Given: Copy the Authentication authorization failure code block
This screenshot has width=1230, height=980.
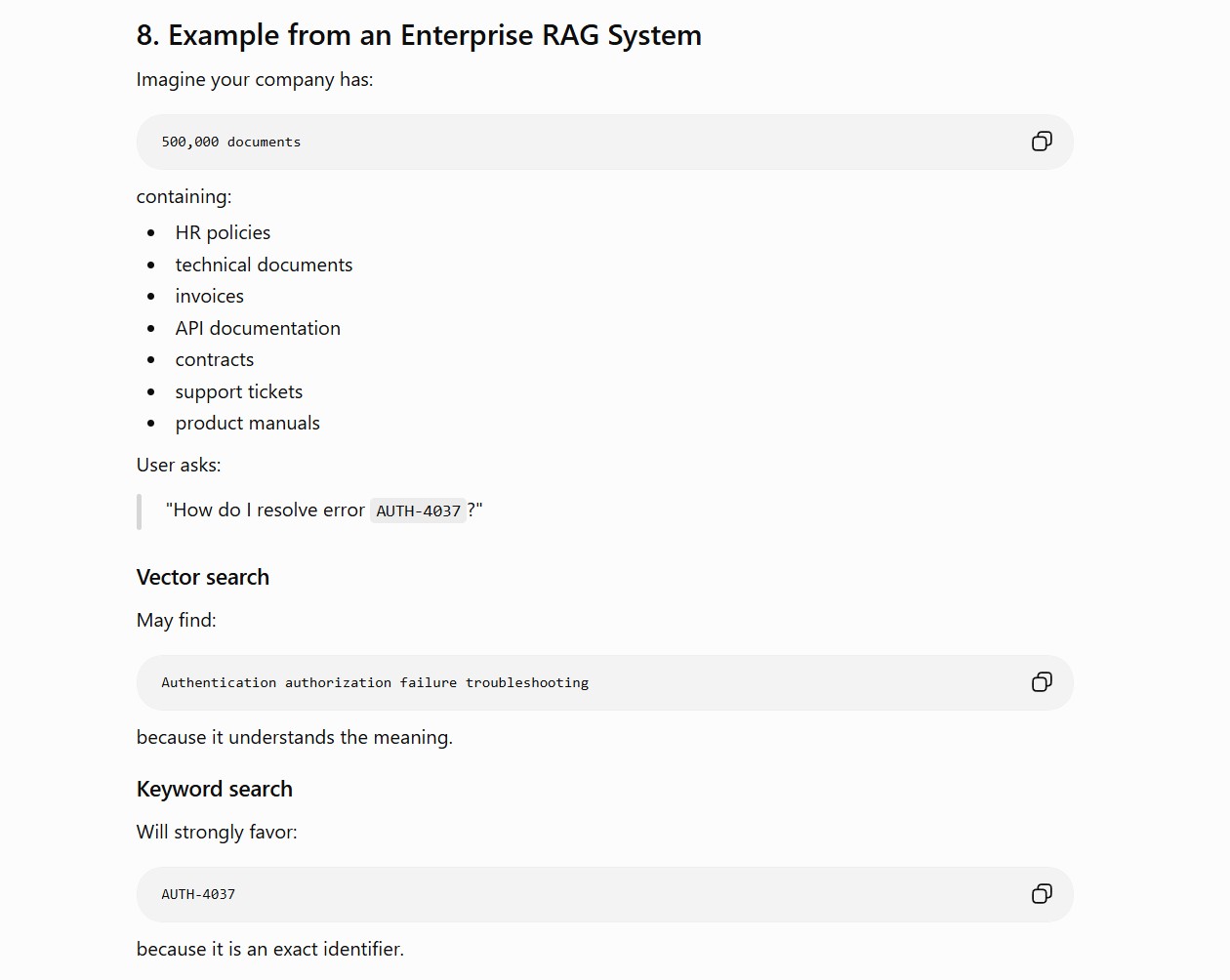Looking at the screenshot, I should click(1042, 682).
